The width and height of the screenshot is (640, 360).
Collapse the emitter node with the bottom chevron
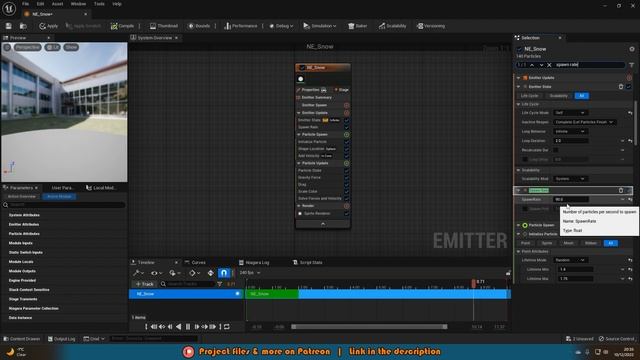pyautogui.click(x=323, y=224)
